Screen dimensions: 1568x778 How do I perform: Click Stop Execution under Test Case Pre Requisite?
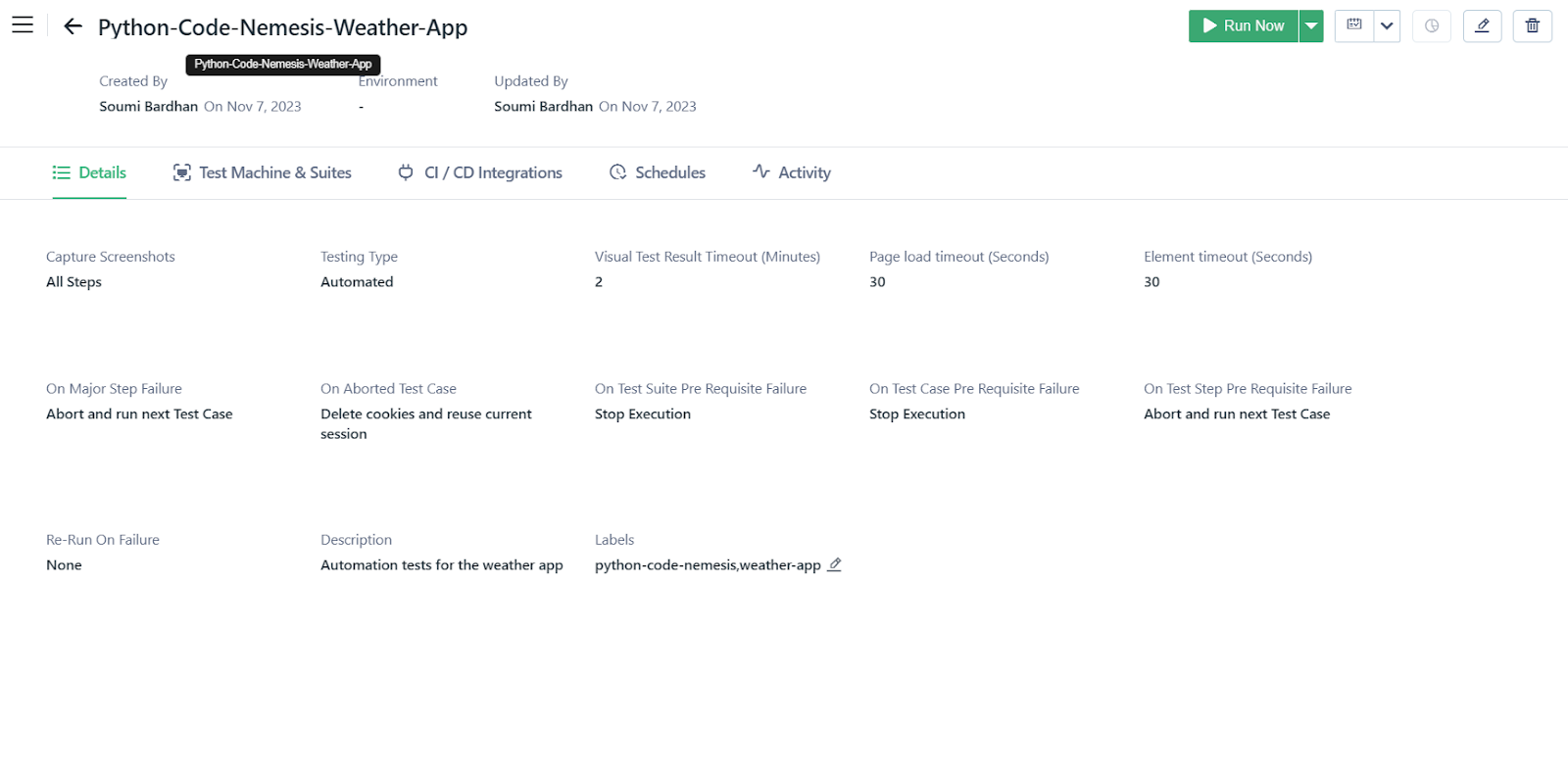917,414
